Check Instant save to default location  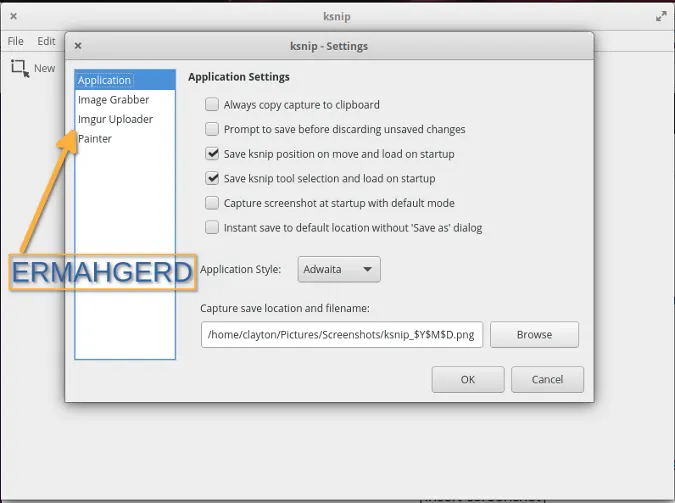click(x=212, y=227)
